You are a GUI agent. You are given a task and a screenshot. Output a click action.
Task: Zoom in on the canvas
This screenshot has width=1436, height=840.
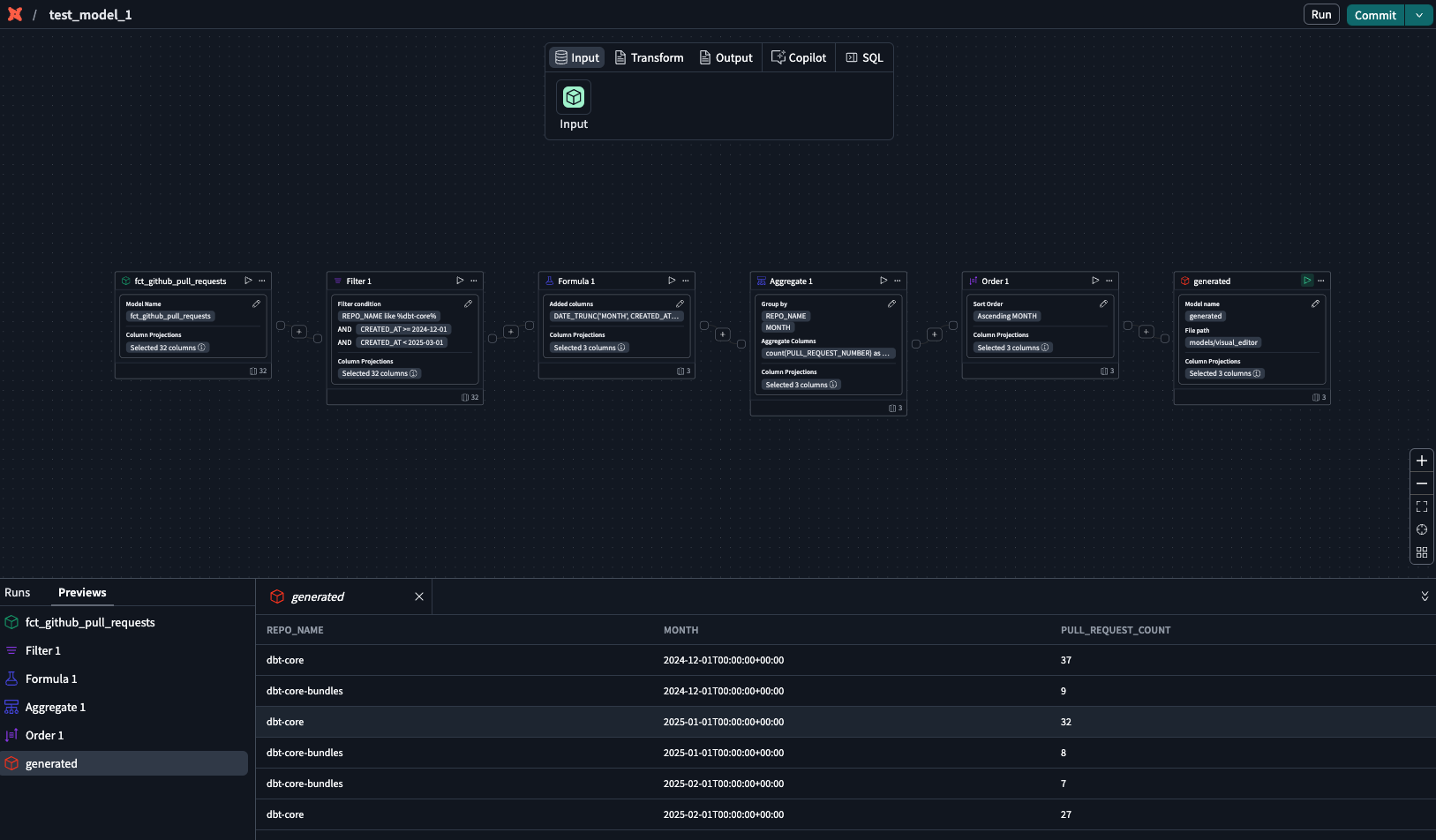click(x=1421, y=461)
